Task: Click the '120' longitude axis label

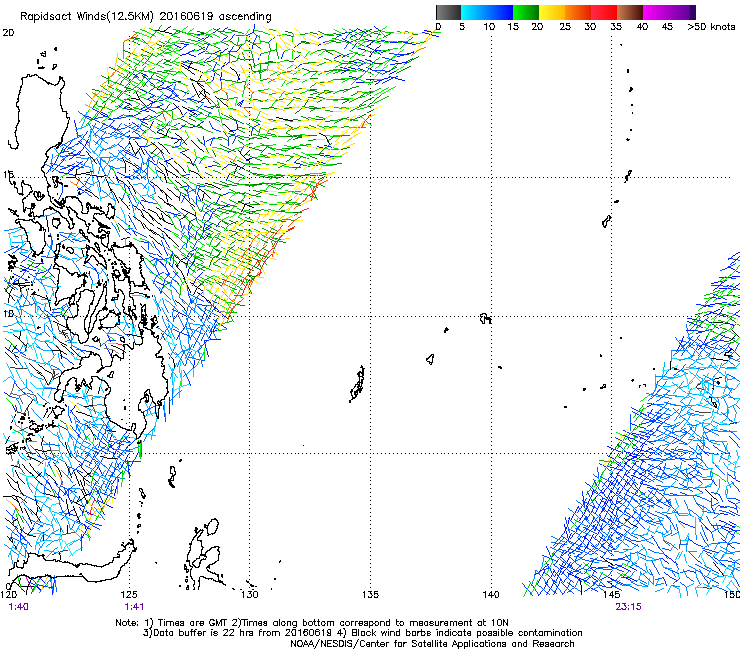Action: [8, 595]
